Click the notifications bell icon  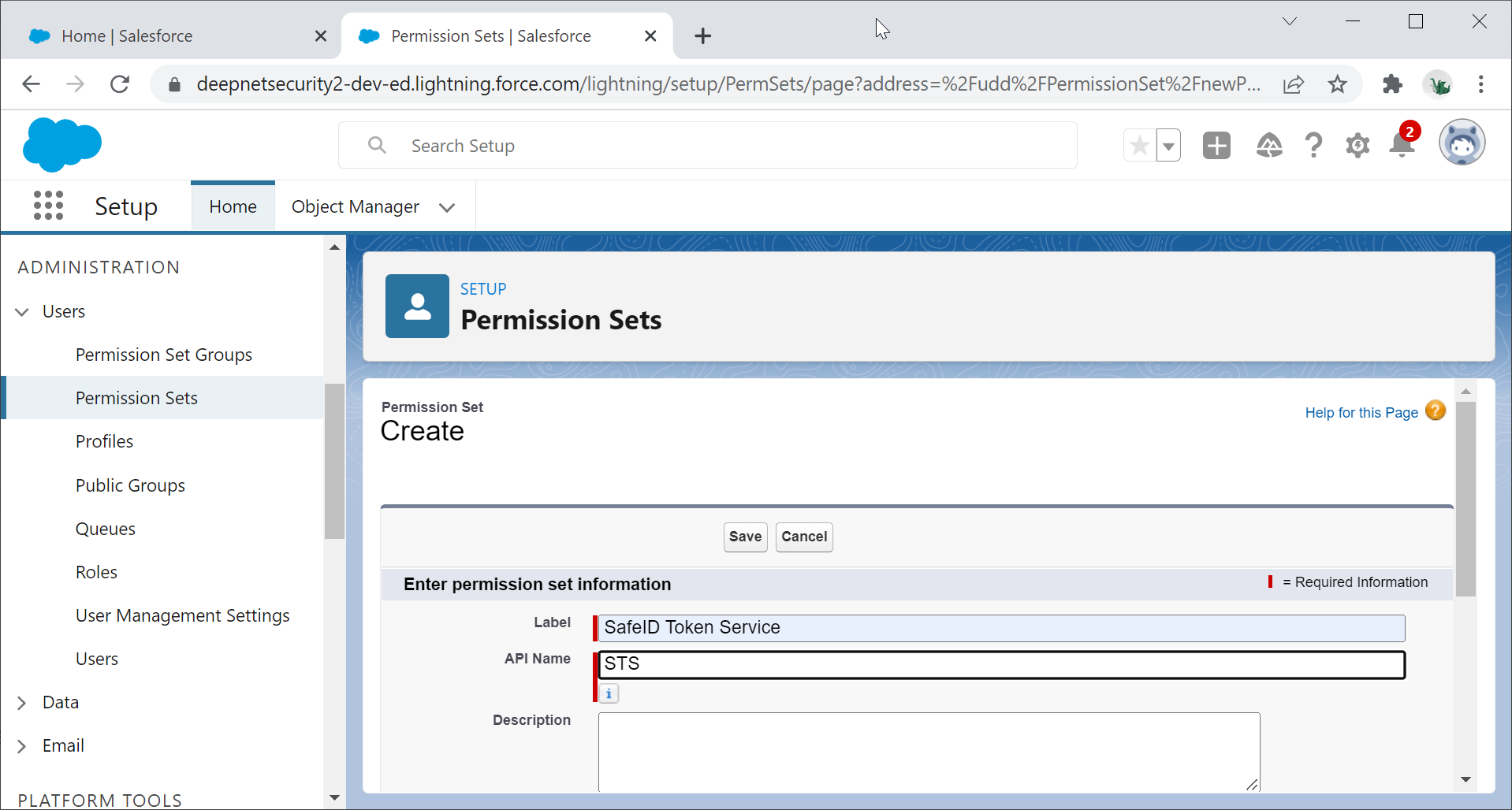[x=1402, y=146]
